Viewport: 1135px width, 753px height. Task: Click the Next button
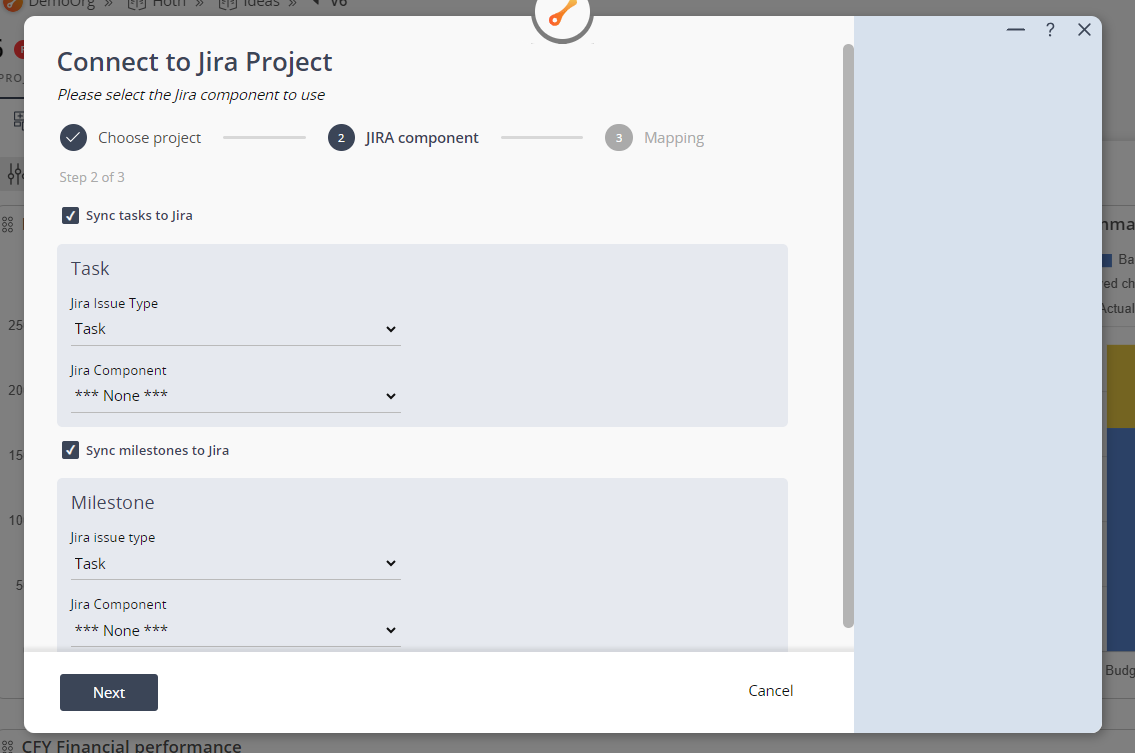[x=109, y=692]
